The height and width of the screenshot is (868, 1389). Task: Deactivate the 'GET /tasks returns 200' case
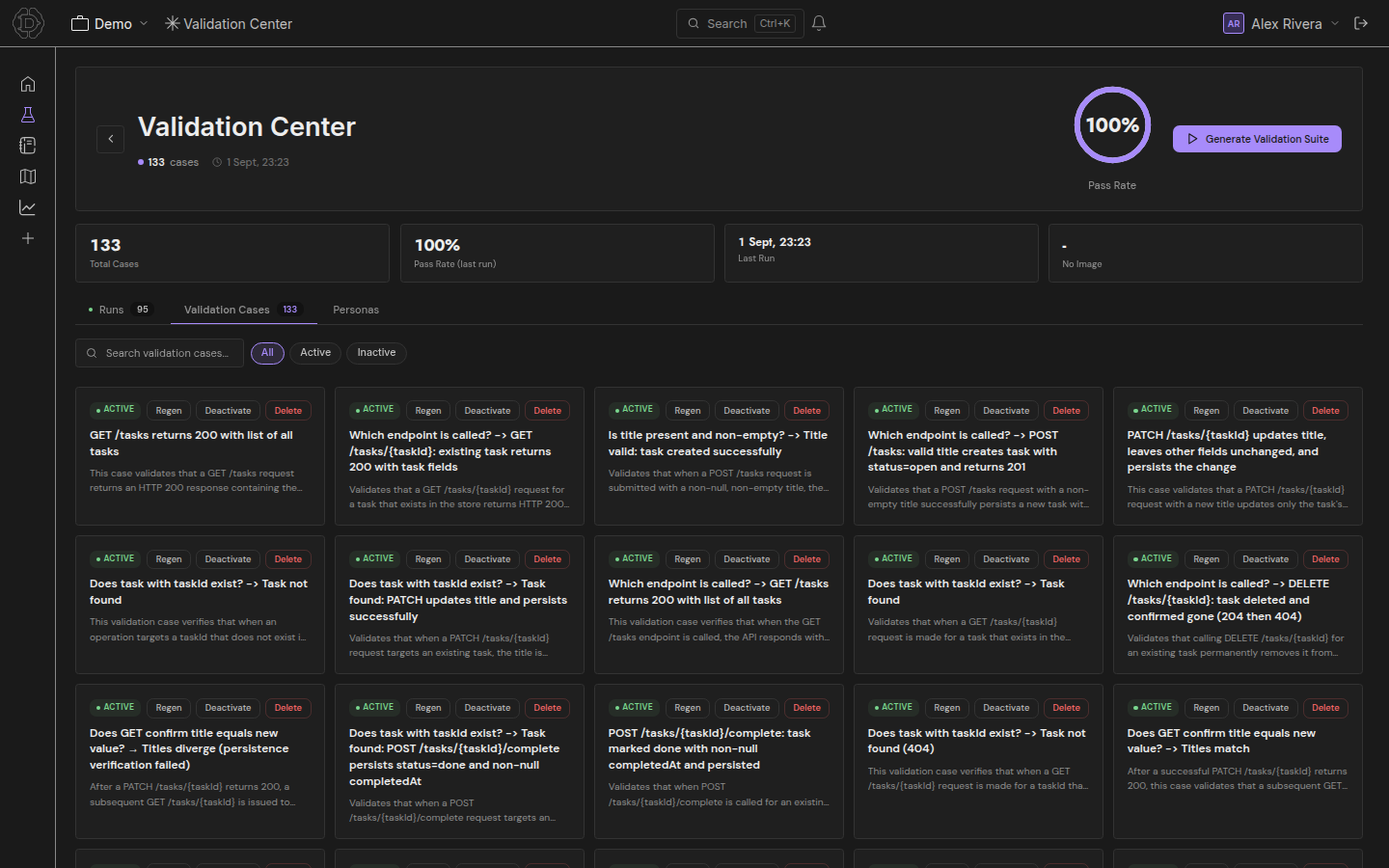(x=228, y=411)
